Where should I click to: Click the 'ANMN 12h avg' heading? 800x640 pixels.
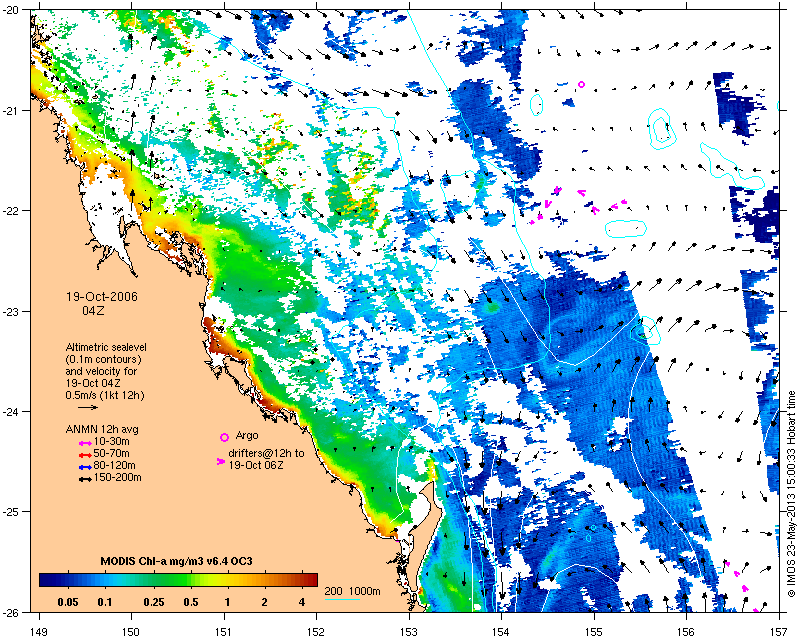point(102,429)
